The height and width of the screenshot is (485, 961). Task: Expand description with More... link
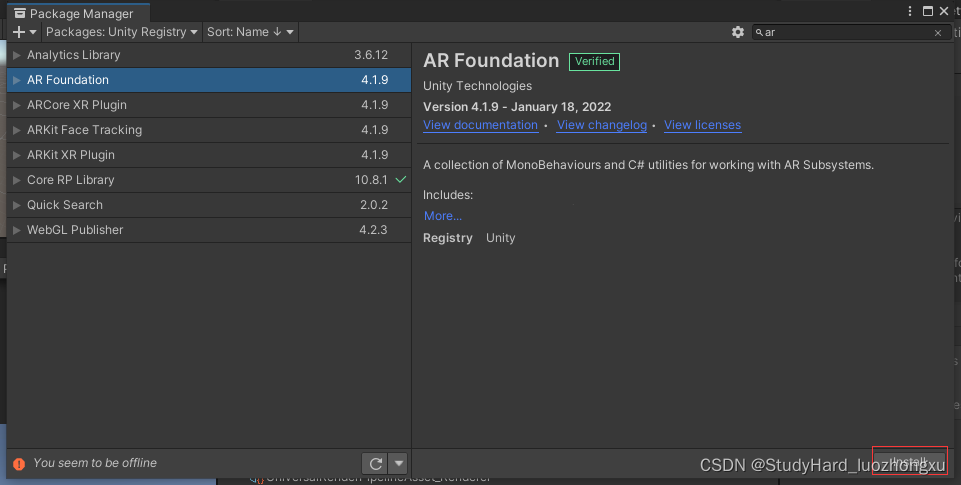[443, 216]
